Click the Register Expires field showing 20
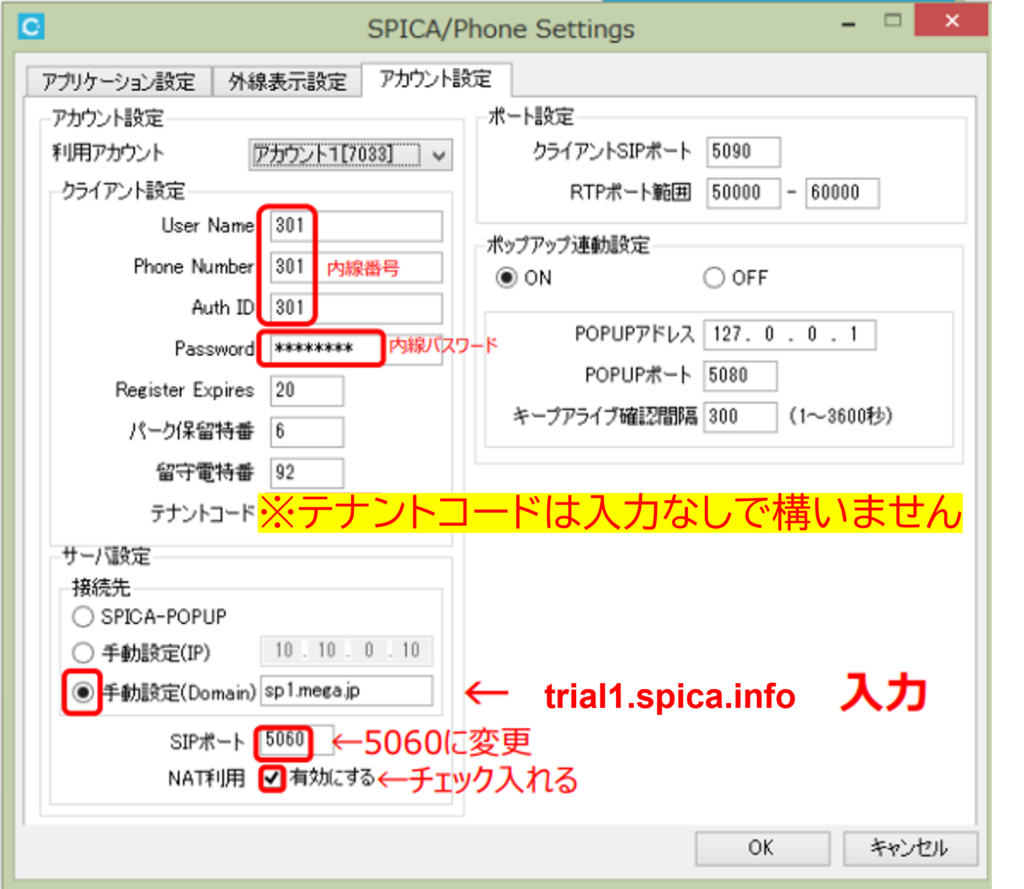This screenshot has width=1024, height=889. [x=305, y=390]
